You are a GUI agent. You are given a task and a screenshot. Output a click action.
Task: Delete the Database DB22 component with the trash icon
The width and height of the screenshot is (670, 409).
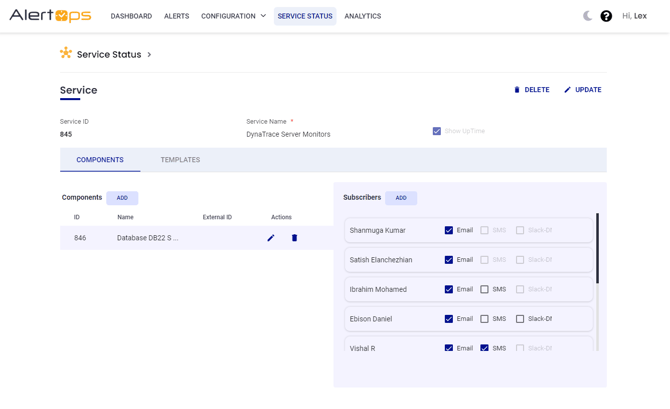pyautogui.click(x=294, y=238)
